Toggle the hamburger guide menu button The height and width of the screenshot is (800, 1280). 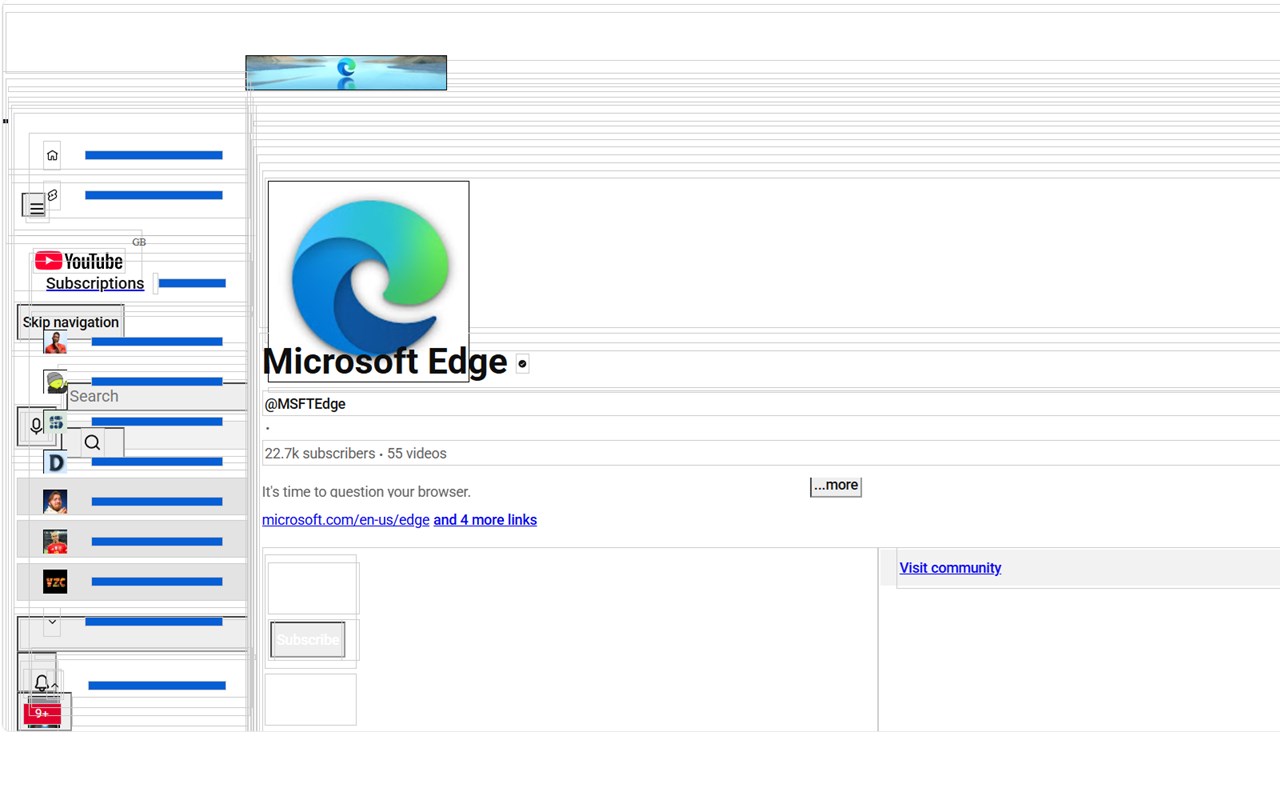(35, 207)
